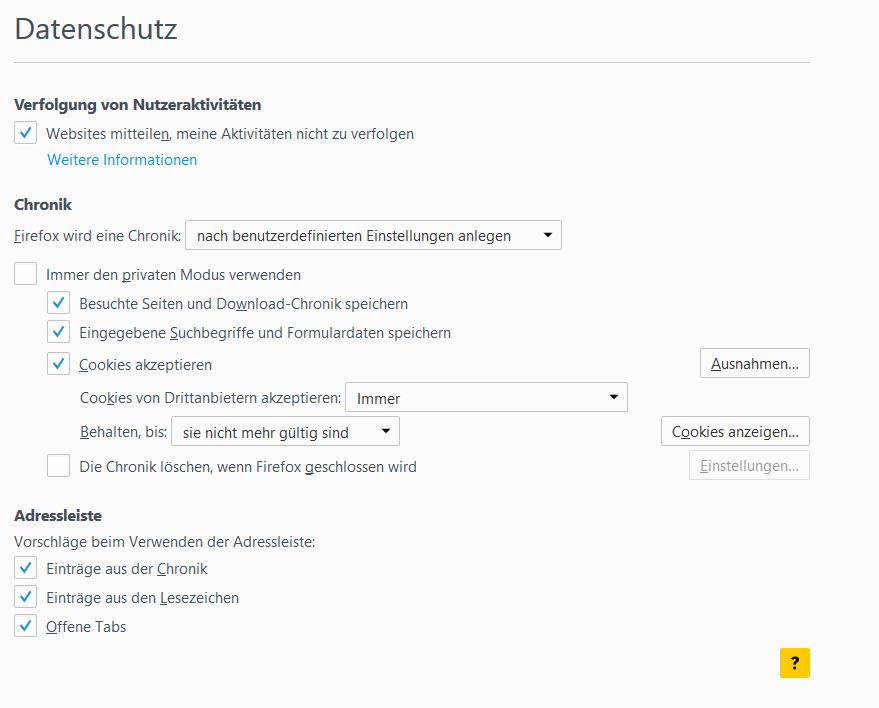Expand the 'Behalten, bis' dropdown
The height and width of the screenshot is (708, 879).
(285, 432)
